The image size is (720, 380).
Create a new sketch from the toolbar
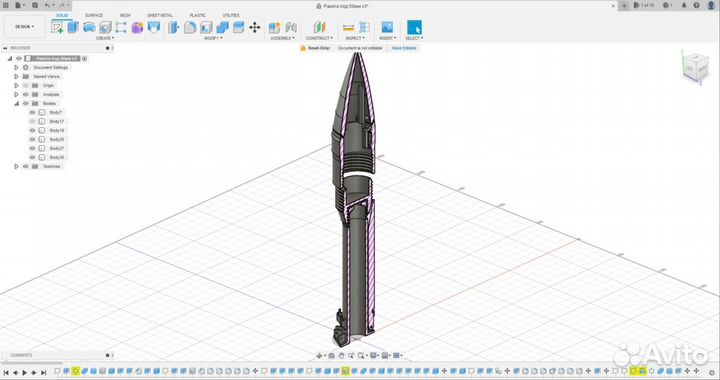[x=57, y=27]
